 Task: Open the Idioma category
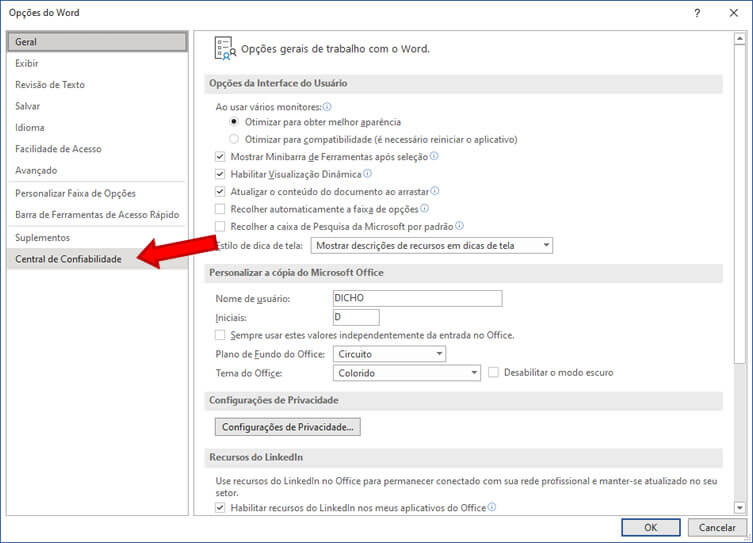pos(97,127)
